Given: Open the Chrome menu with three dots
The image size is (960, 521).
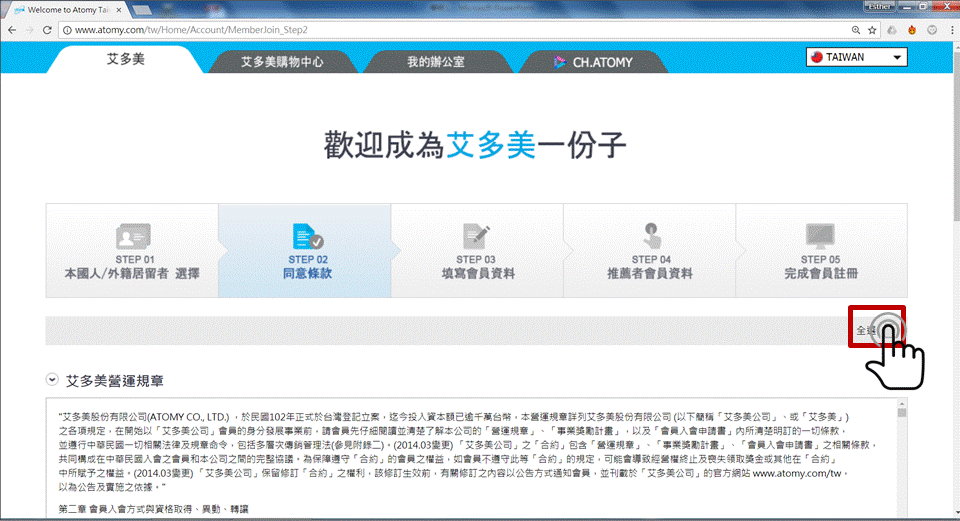Looking at the screenshot, I should pos(952,29).
